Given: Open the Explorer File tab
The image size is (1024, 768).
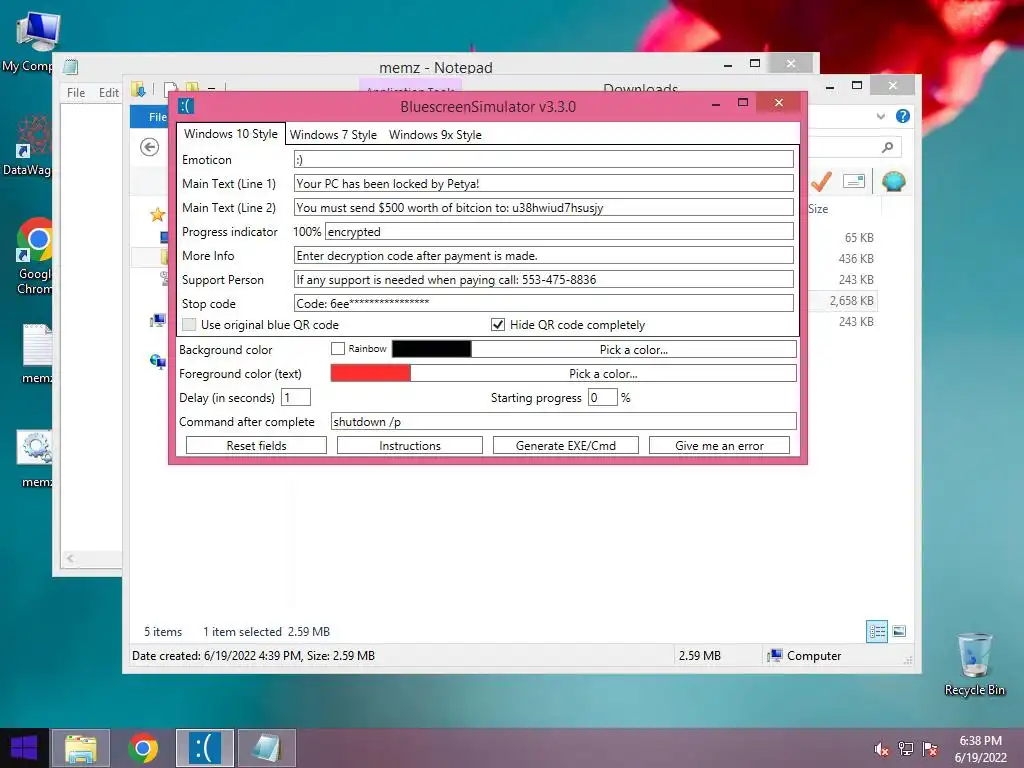Looking at the screenshot, I should click(150, 116).
